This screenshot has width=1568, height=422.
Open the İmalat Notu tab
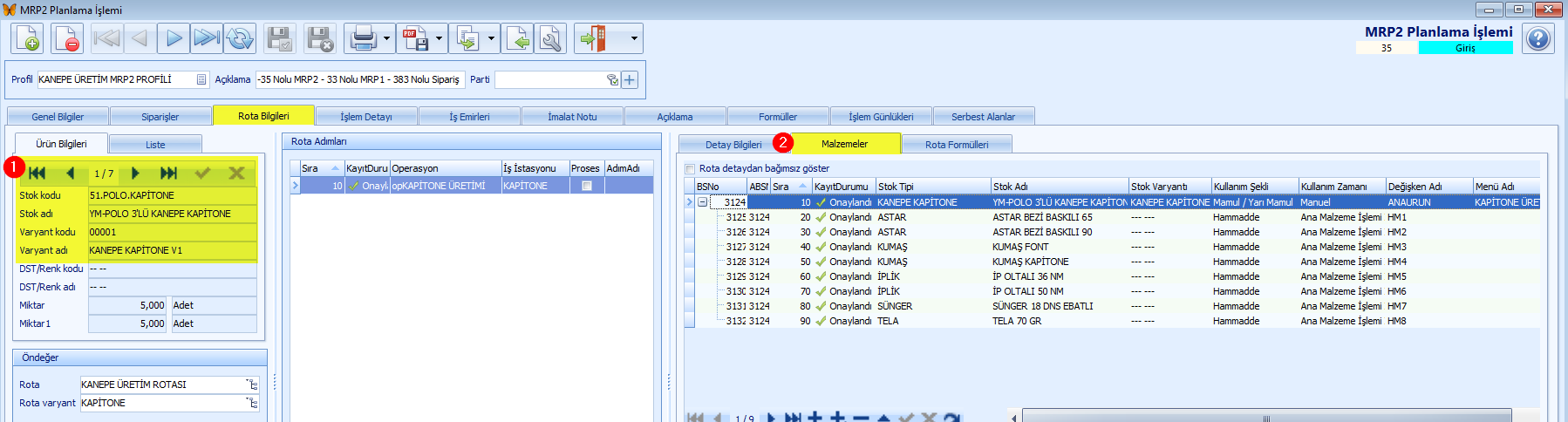coord(572,117)
